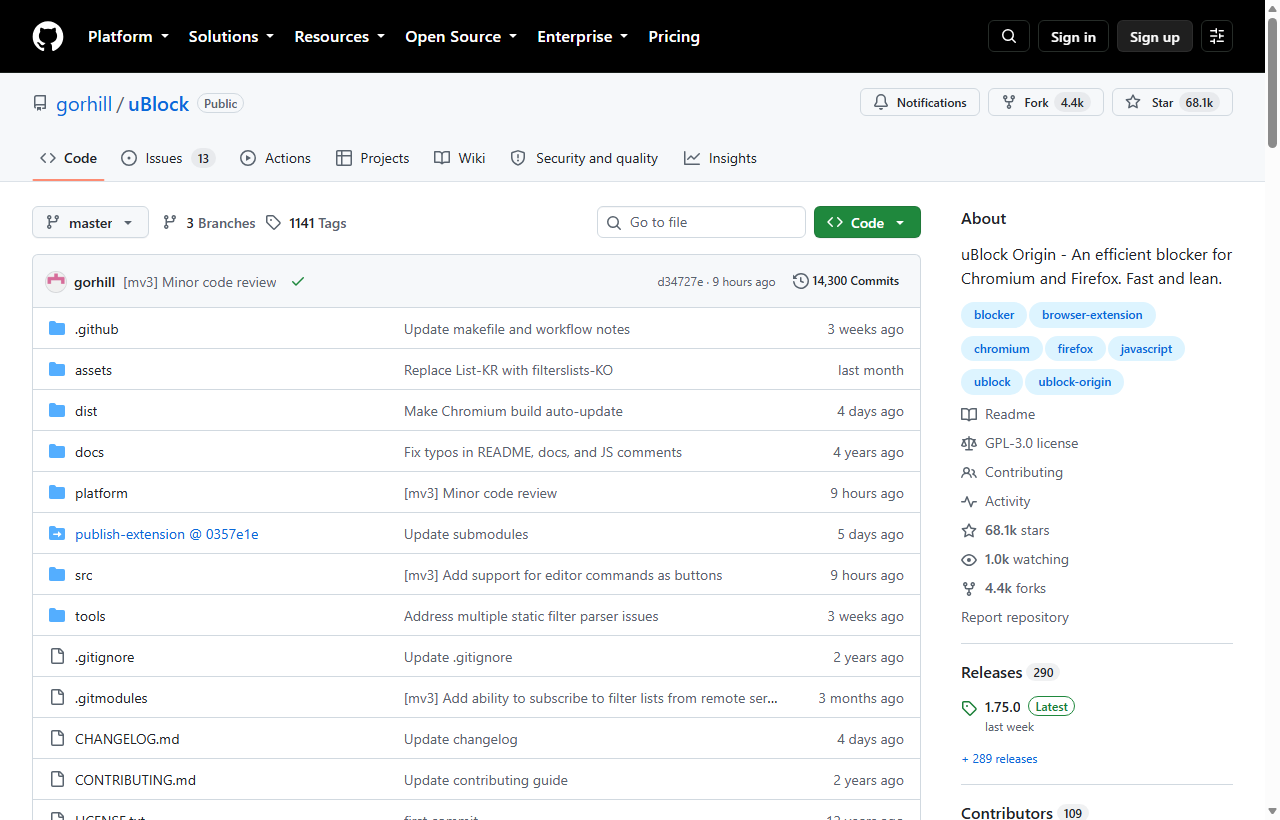Image resolution: width=1280 pixels, height=820 pixels.
Task: Click the Sign in button
Action: pos(1073,36)
